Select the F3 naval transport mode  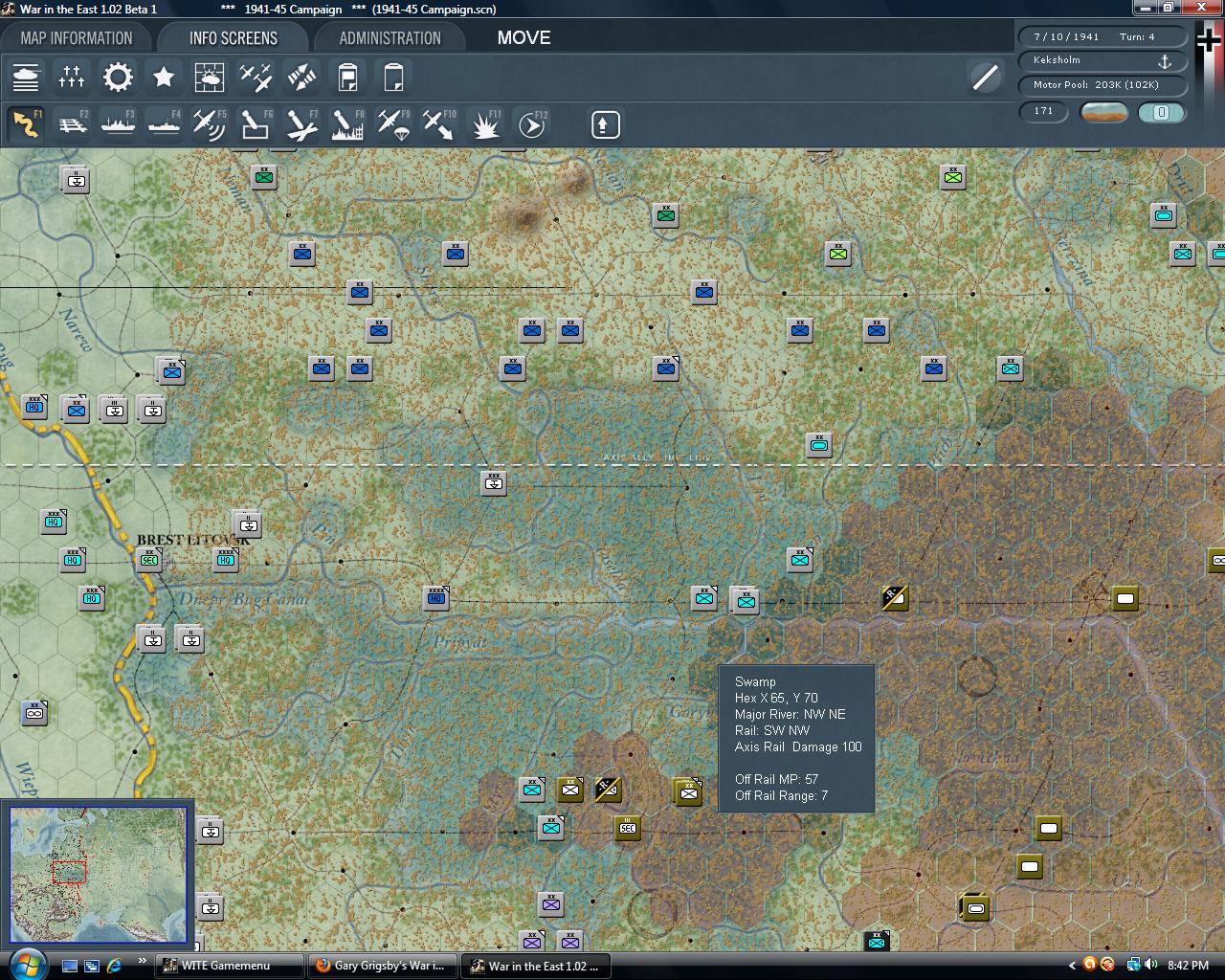click(x=118, y=124)
